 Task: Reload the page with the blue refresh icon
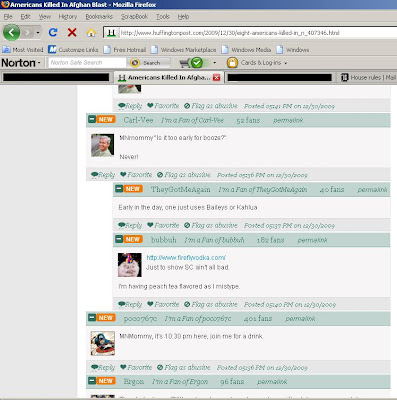[53, 32]
